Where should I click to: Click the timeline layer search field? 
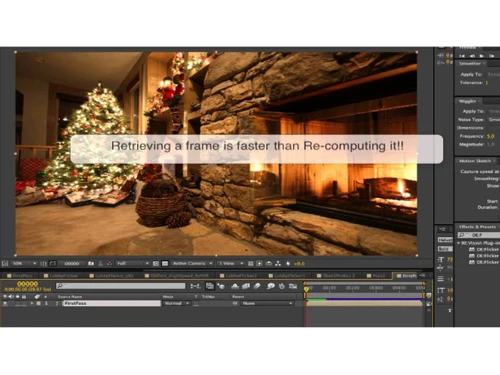[x=121, y=286]
